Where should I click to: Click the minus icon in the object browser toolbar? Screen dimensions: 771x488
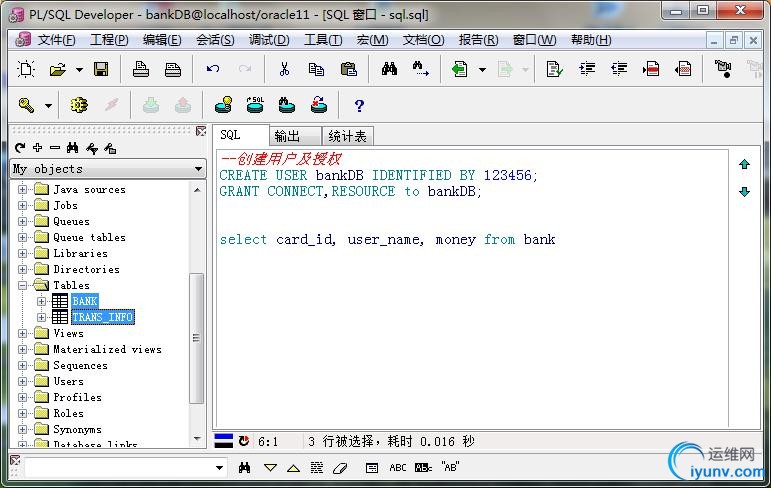pos(55,147)
